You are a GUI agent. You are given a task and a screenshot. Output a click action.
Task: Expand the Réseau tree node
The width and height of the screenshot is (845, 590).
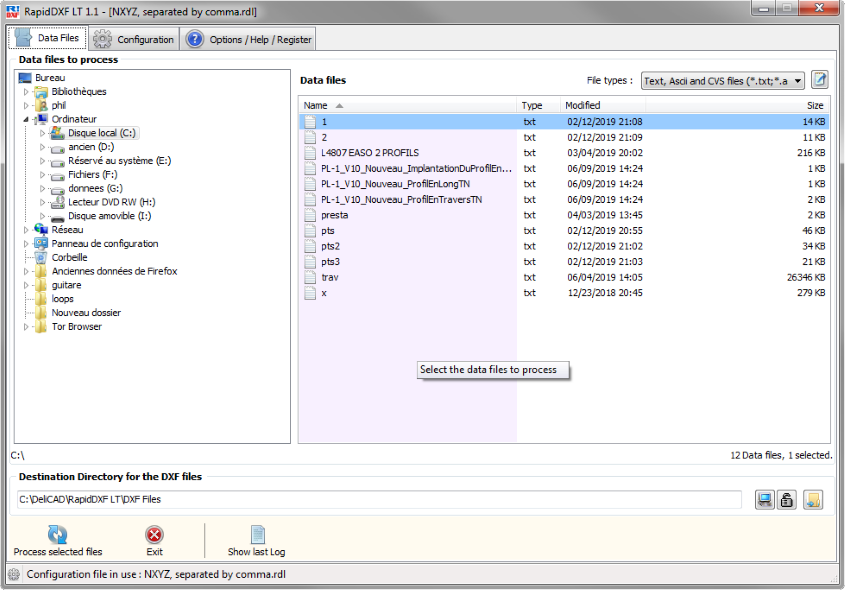click(x=26, y=230)
